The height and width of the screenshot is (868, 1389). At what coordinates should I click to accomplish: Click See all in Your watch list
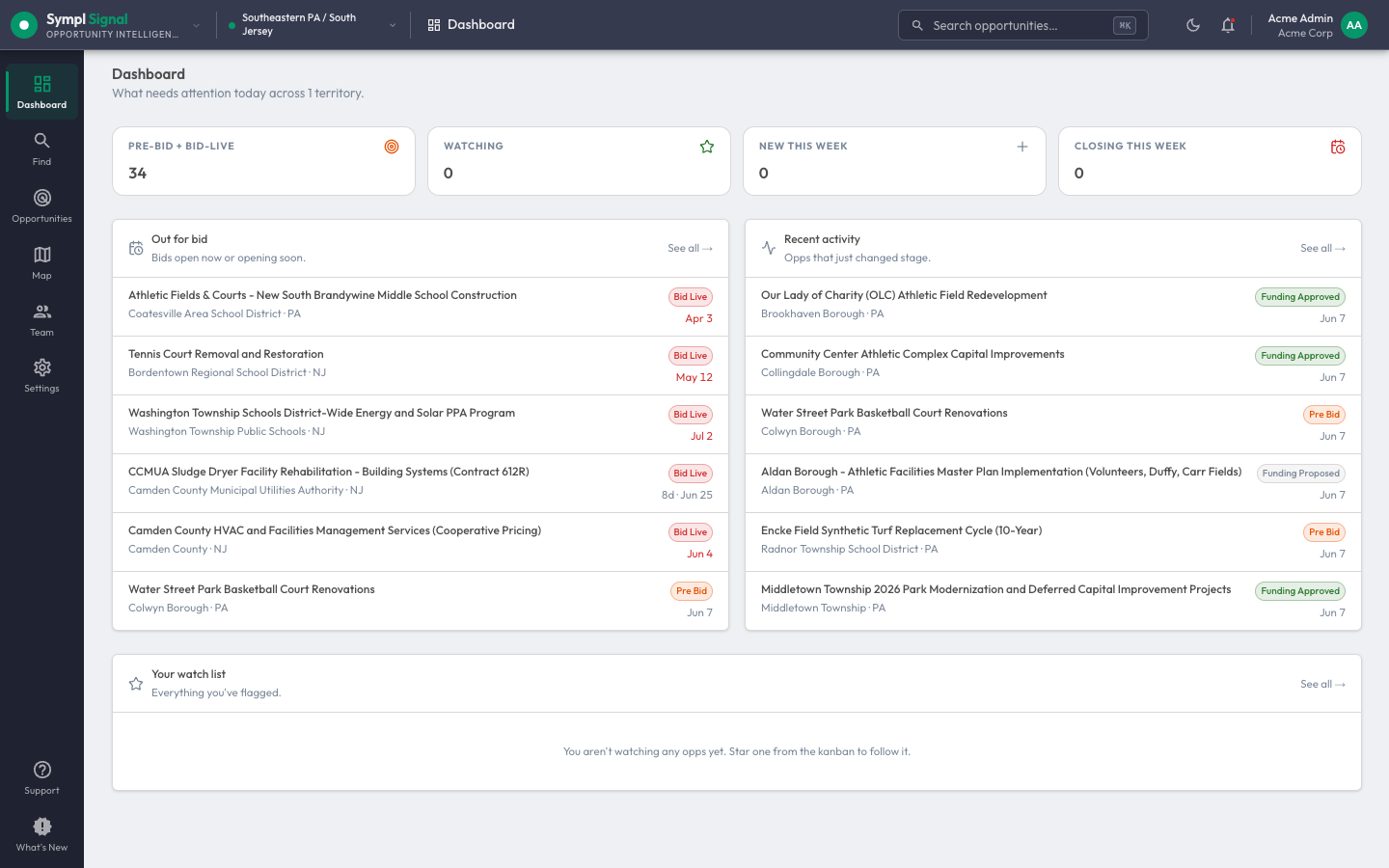1322,684
